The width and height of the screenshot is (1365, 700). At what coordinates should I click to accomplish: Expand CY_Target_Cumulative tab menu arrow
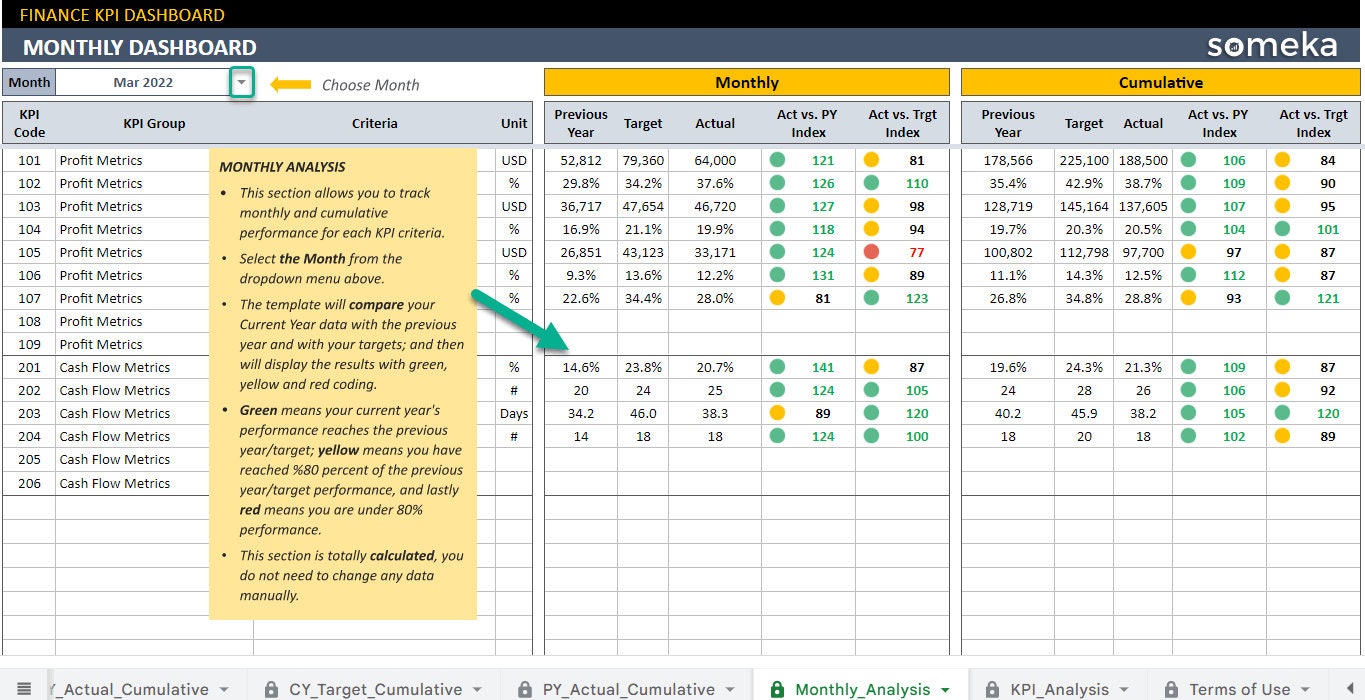477,689
